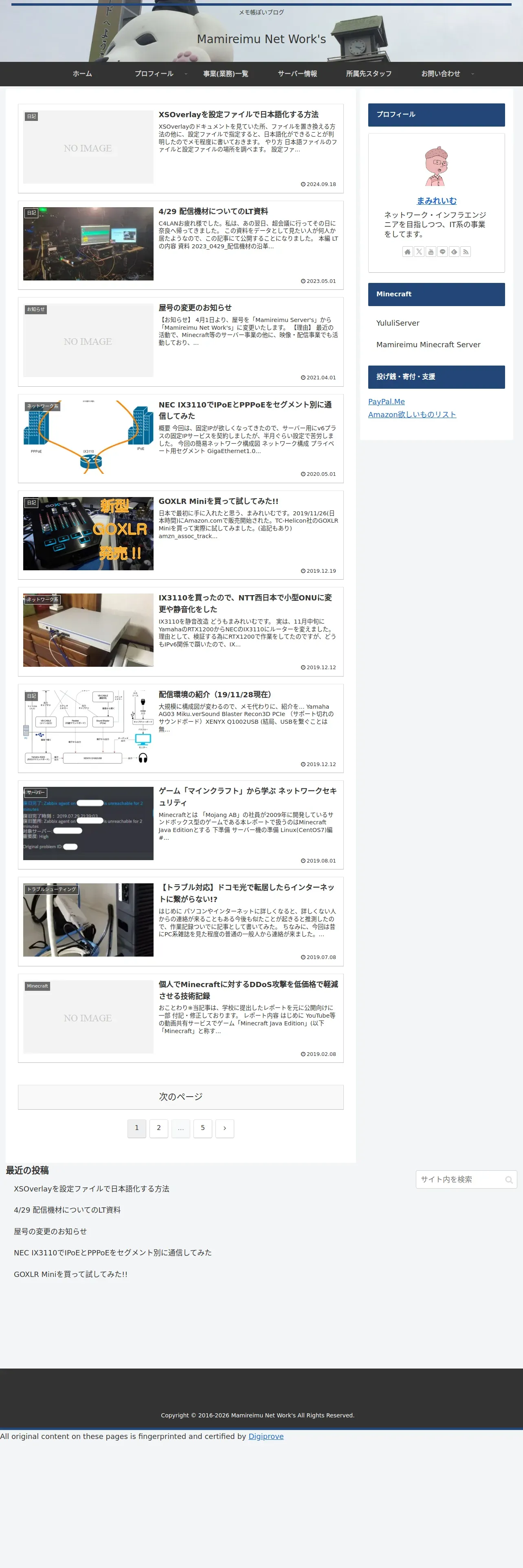Expand the プロフィール menu chevron
Screen dimensions: 523x1568
pyautogui.click(x=186, y=74)
